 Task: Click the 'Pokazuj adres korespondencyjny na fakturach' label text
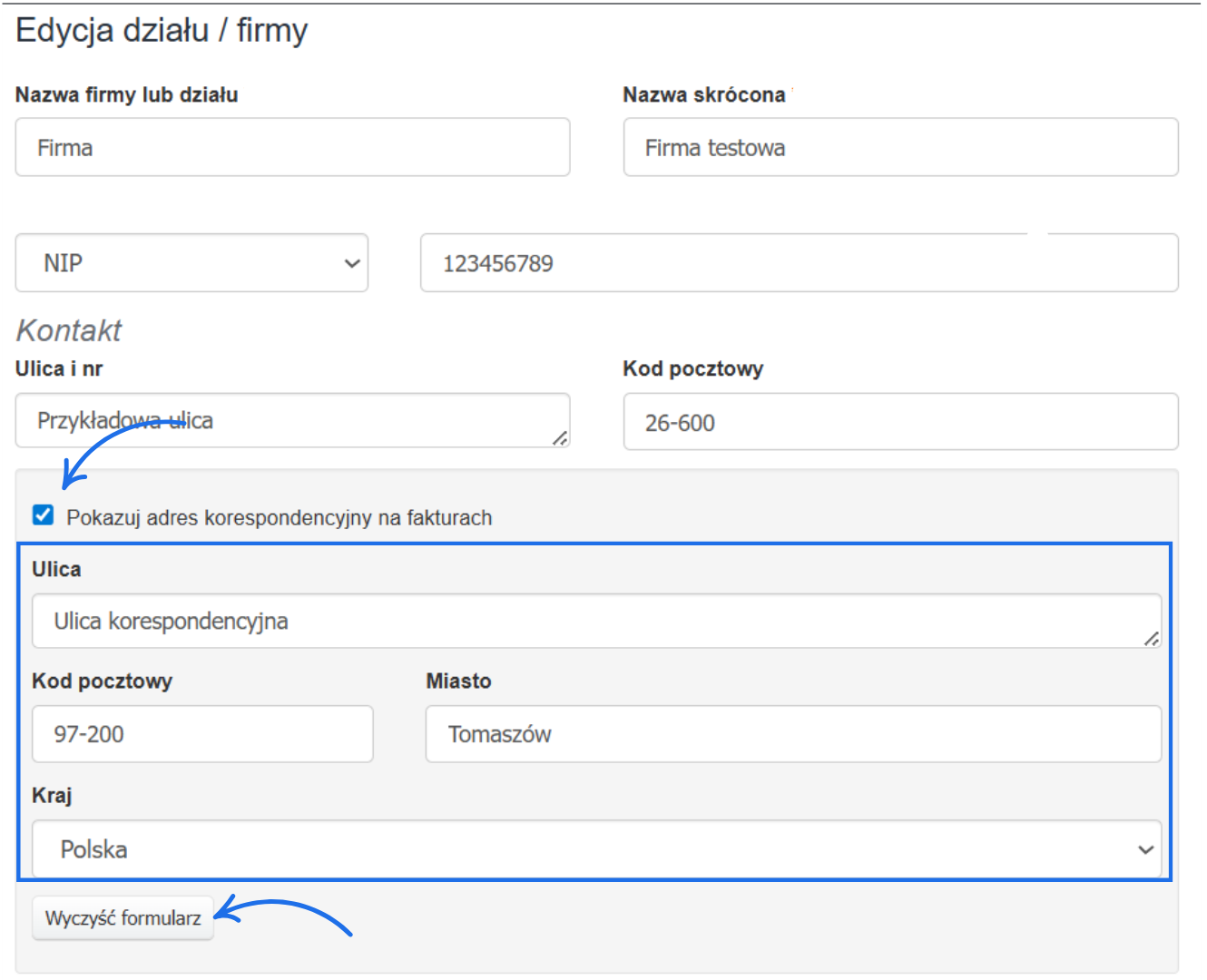(x=279, y=518)
